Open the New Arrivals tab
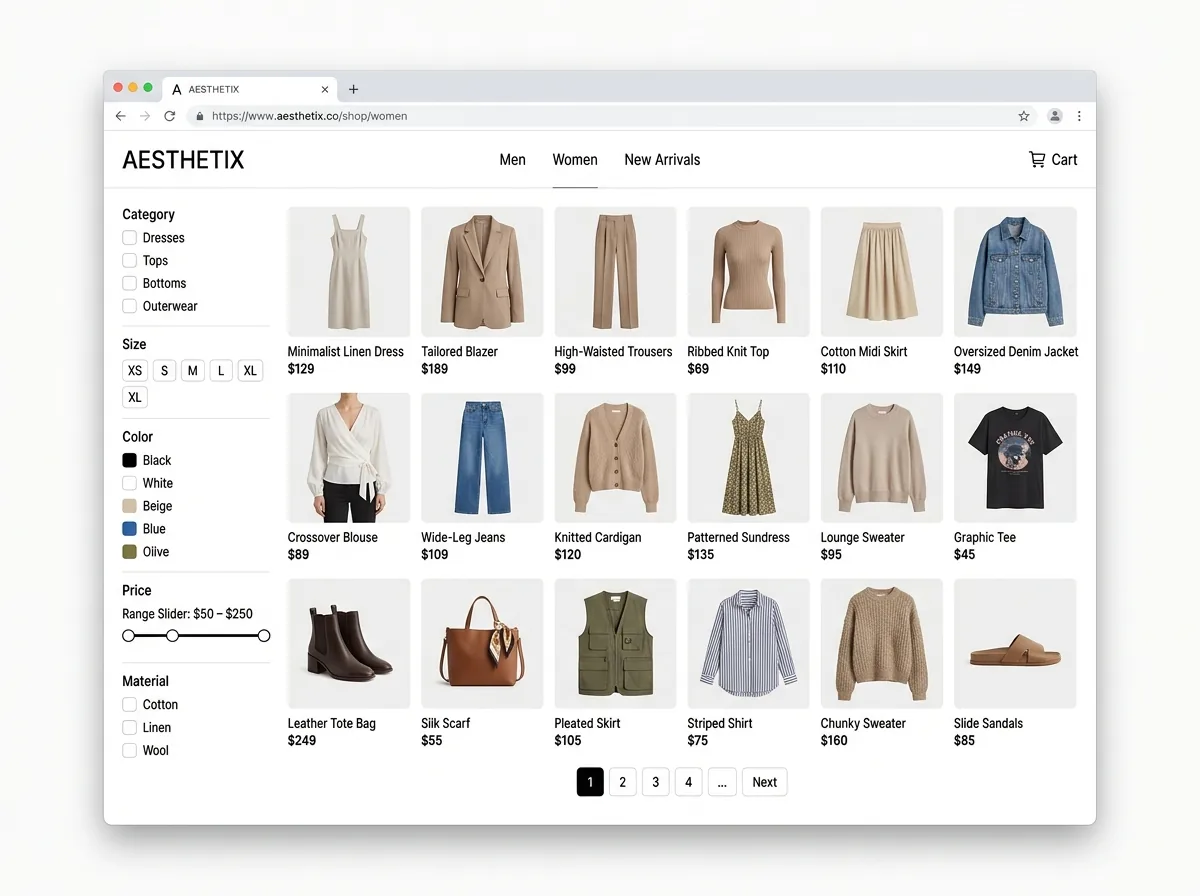The width and height of the screenshot is (1200, 896). 662,159
